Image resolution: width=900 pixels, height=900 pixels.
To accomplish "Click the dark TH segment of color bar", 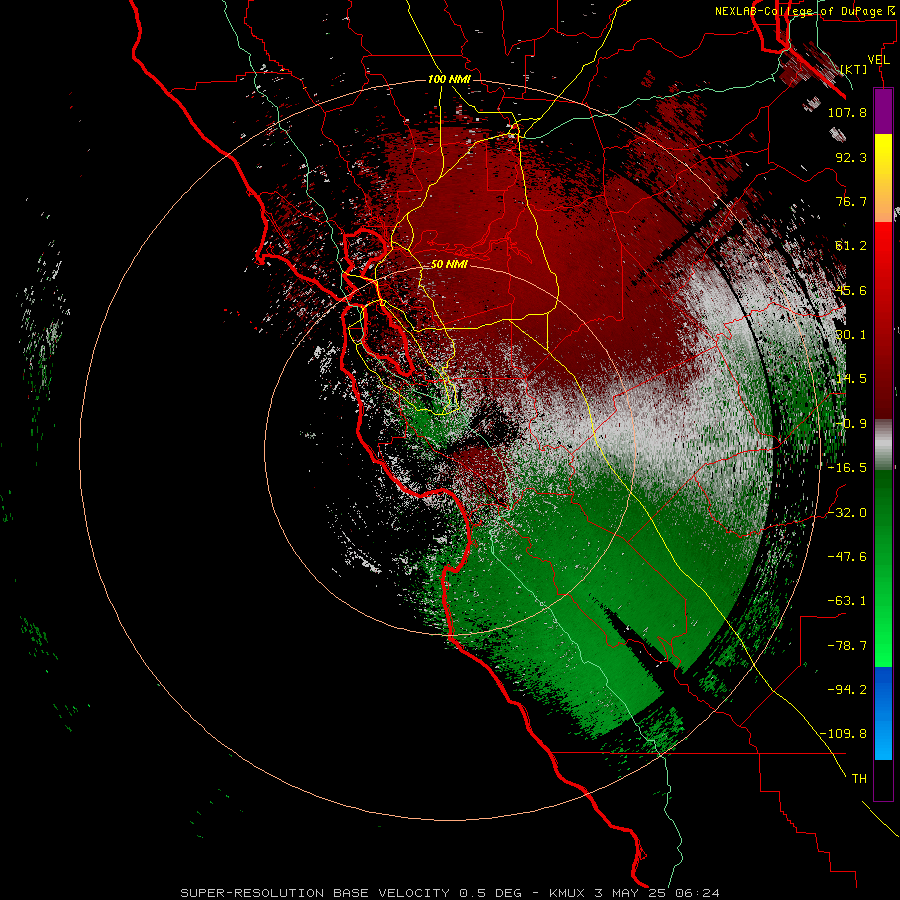I will pos(883,780).
